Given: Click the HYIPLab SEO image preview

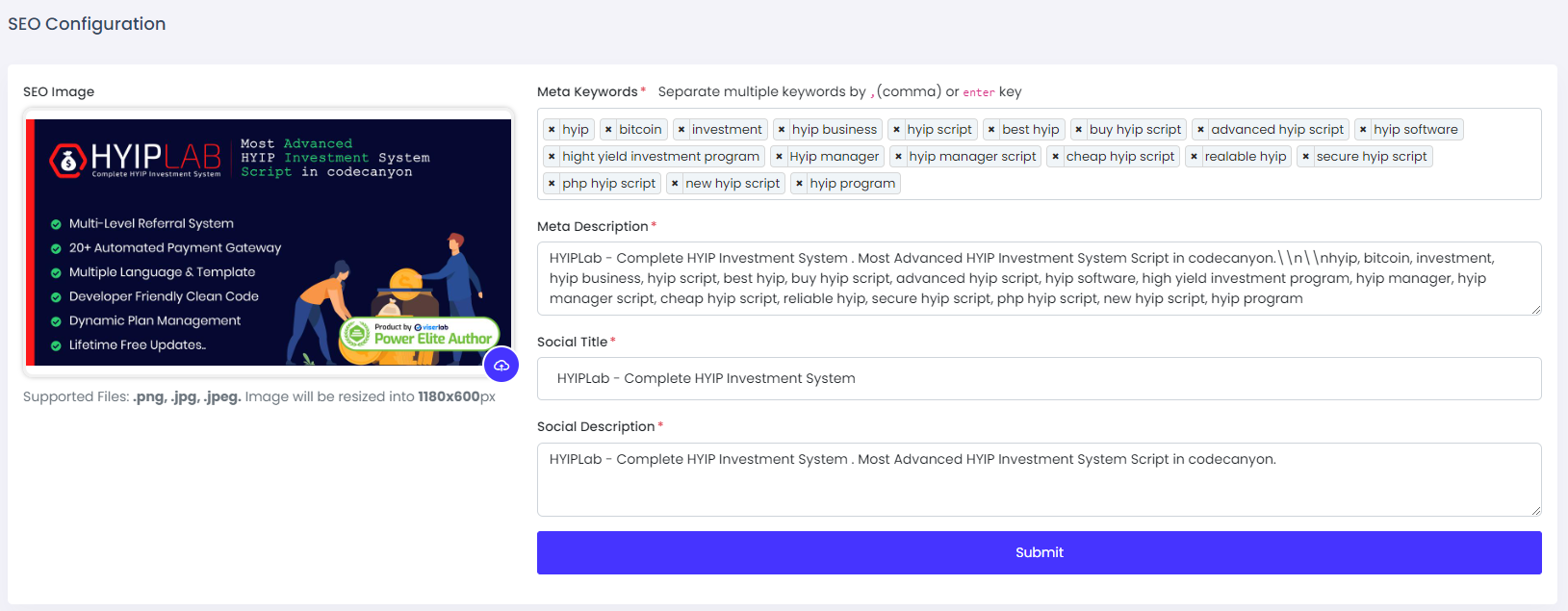Looking at the screenshot, I should [269, 242].
